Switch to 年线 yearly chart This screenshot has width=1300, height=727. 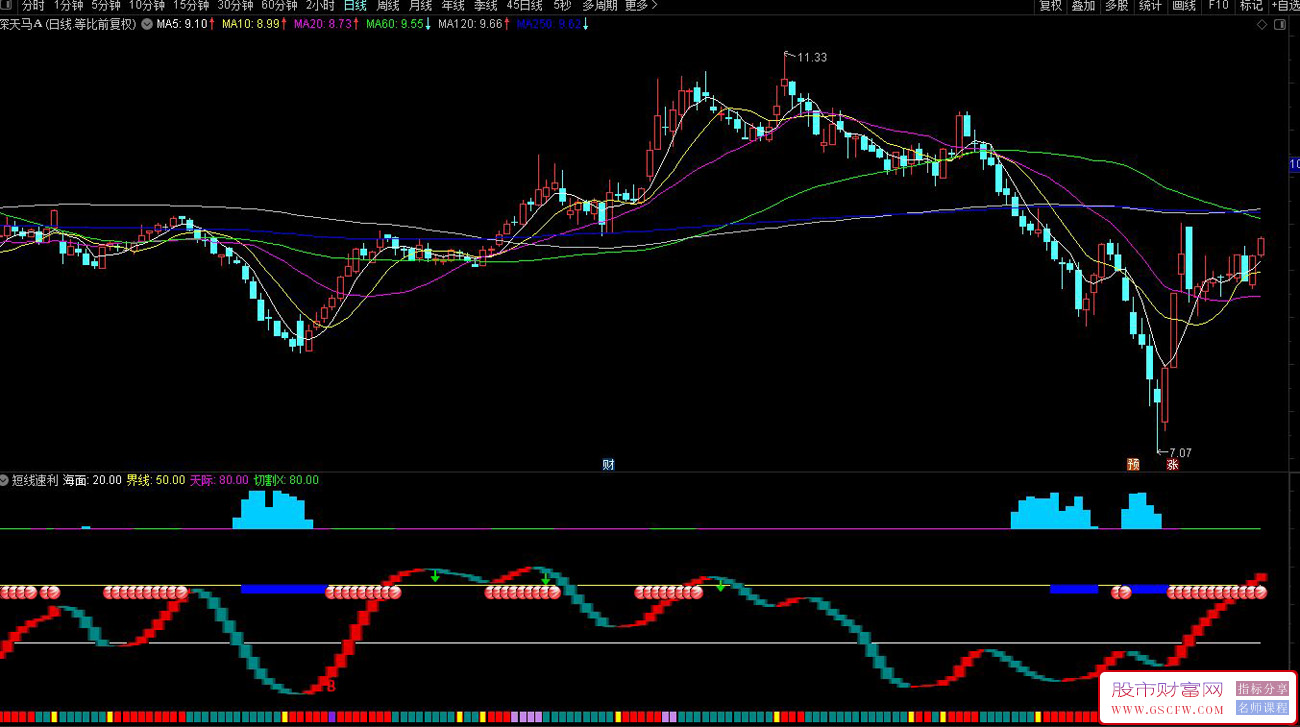(453, 6)
